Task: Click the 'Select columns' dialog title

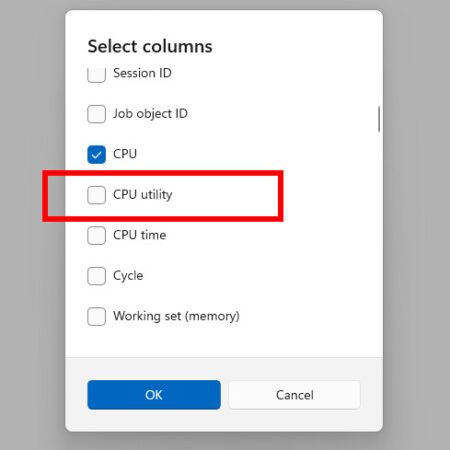Action: pyautogui.click(x=150, y=46)
